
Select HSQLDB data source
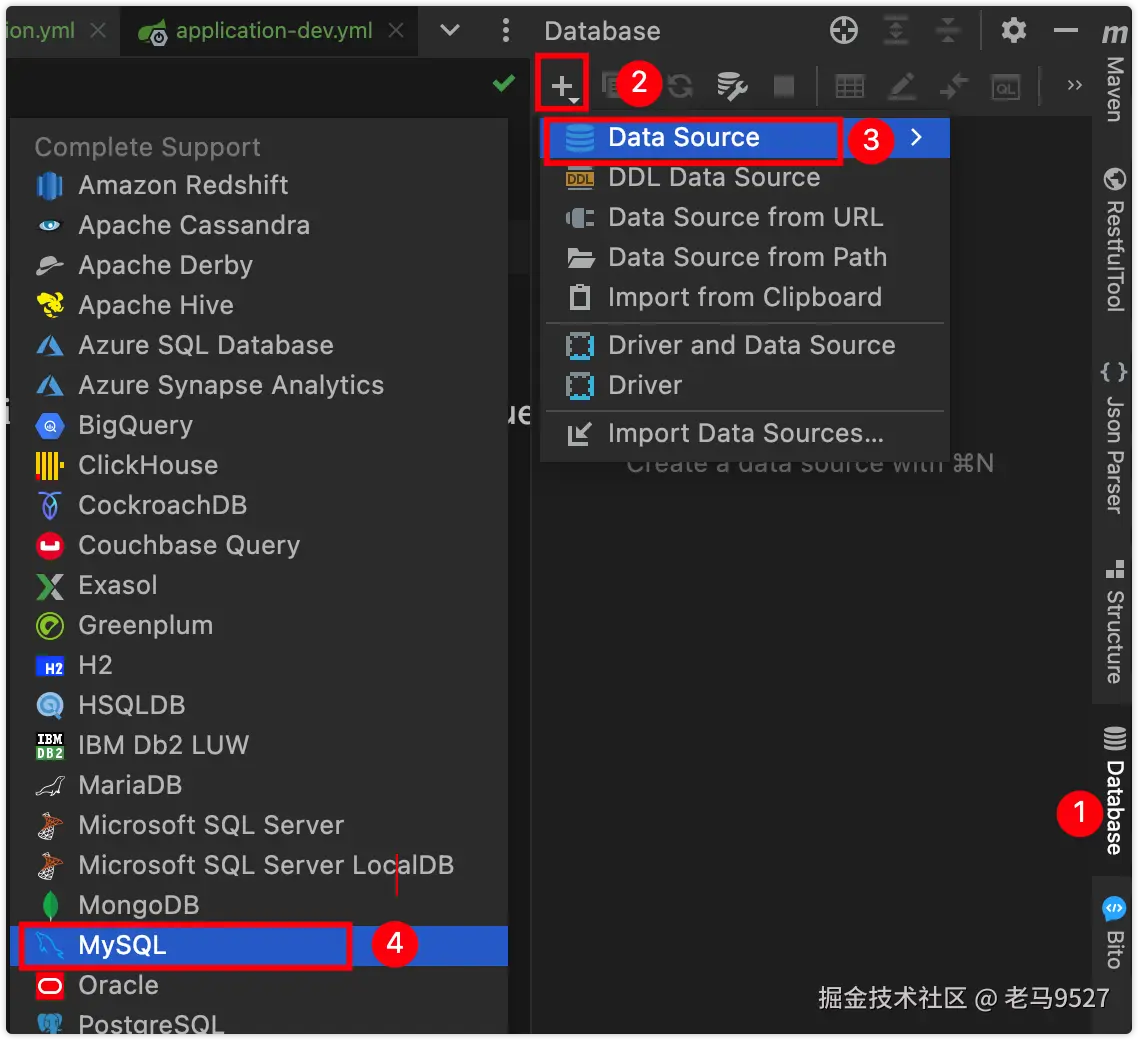point(259,705)
